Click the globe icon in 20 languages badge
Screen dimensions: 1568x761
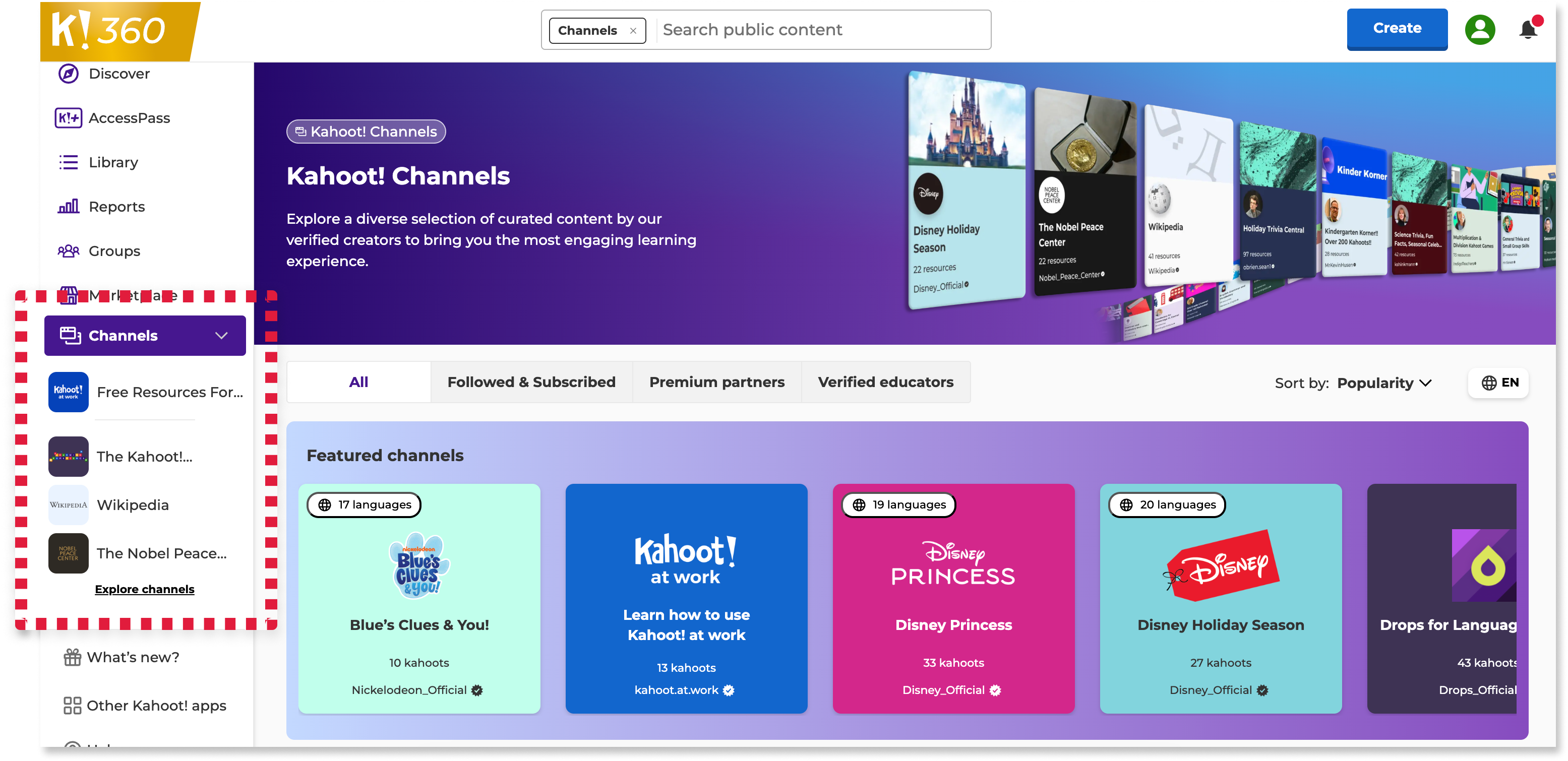(1126, 505)
